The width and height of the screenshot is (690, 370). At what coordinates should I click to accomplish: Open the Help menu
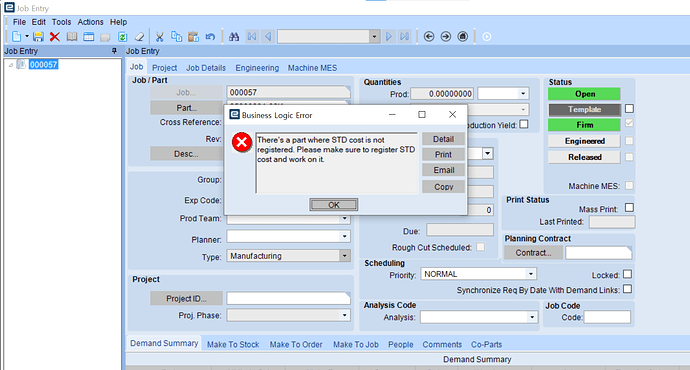point(118,22)
